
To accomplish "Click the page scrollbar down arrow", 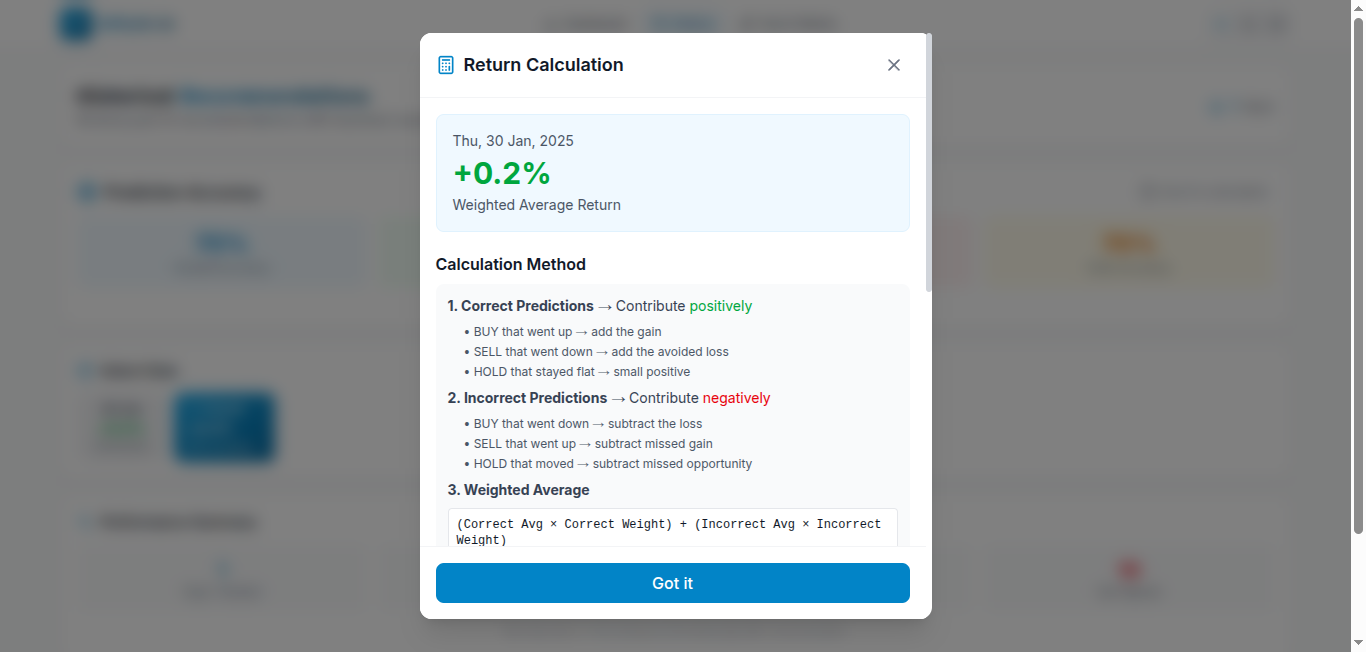I will pyautogui.click(x=1358, y=643).
